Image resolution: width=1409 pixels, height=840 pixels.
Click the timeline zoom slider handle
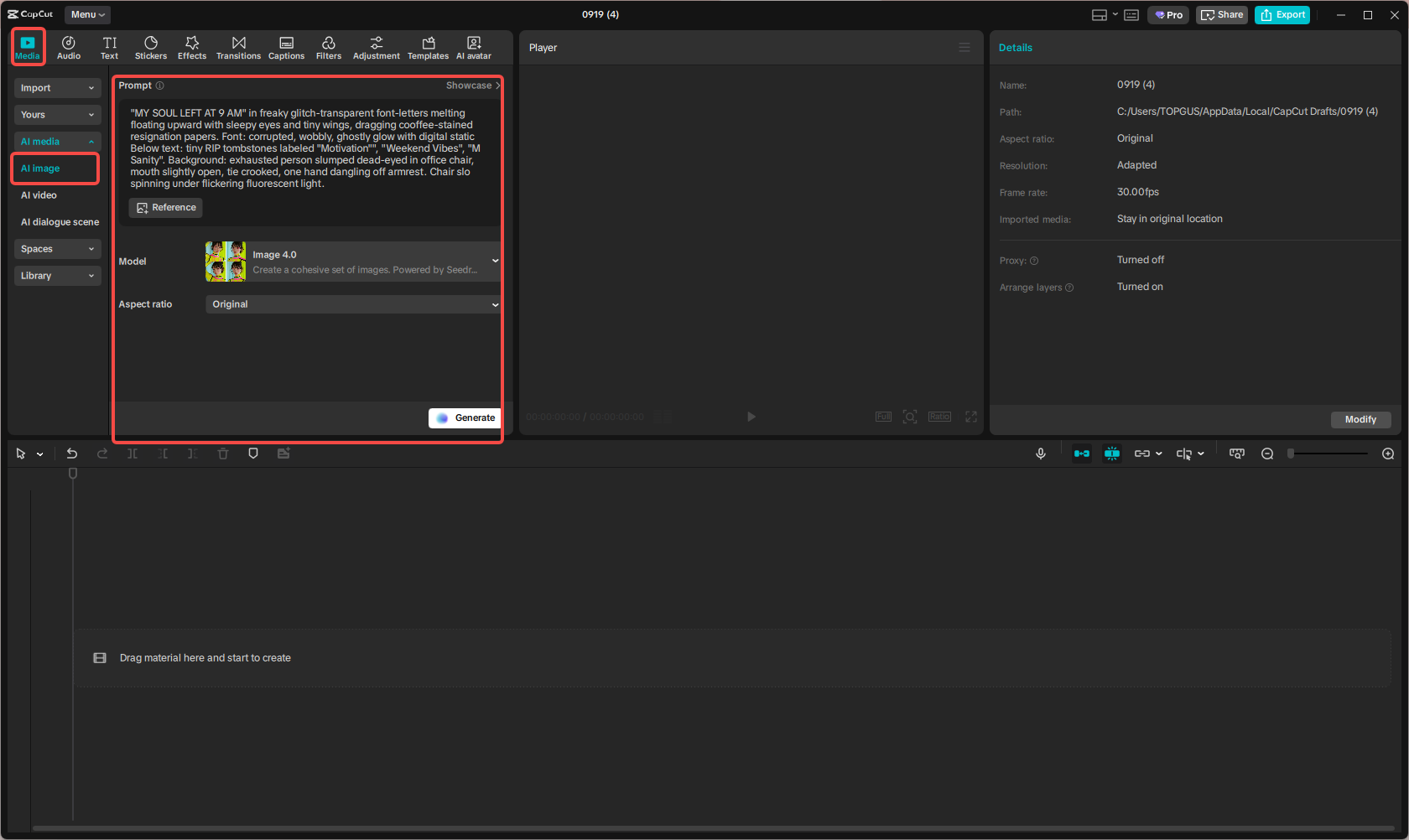pos(1292,454)
